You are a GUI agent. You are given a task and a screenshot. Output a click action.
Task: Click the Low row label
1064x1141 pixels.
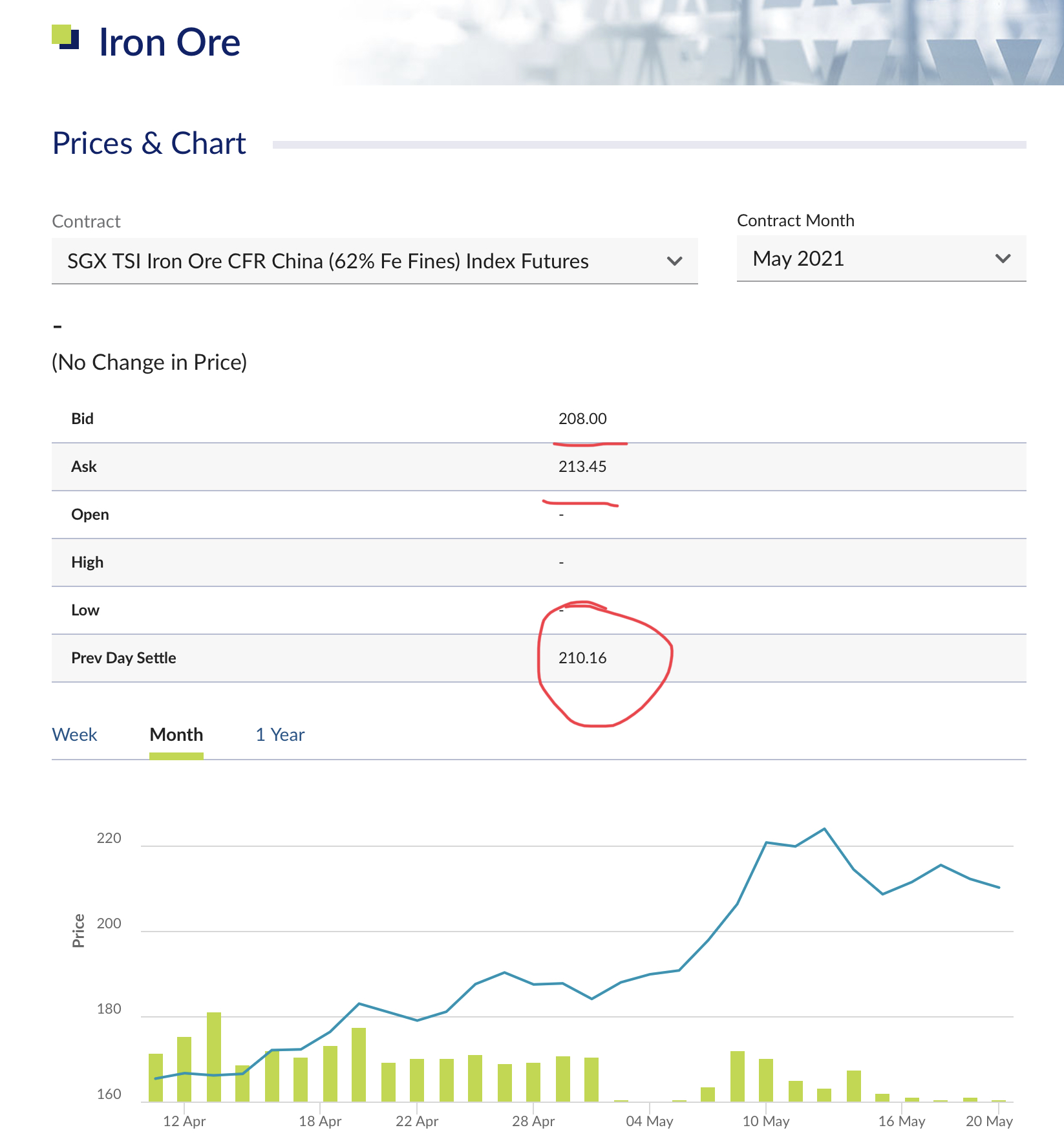pyautogui.click(x=85, y=610)
